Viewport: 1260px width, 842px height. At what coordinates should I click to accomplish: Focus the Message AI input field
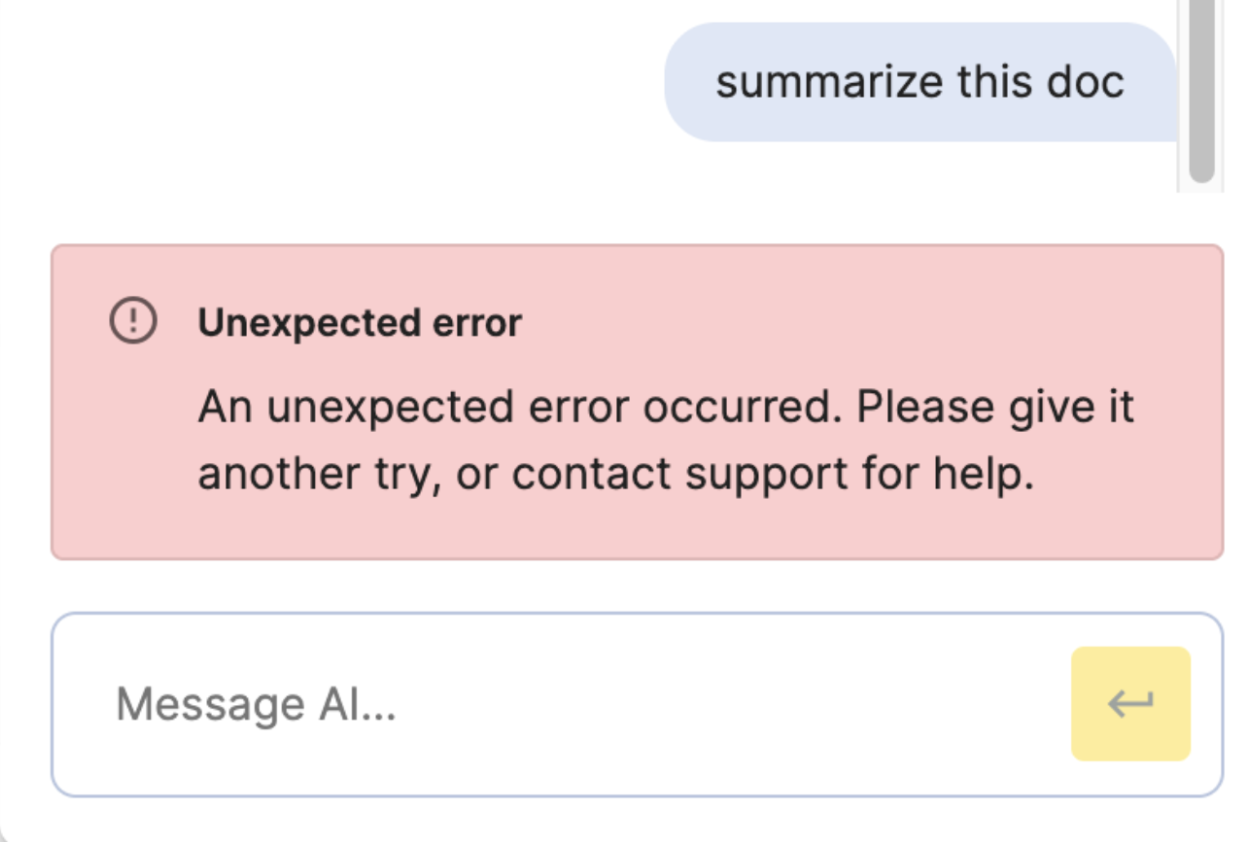point(560,704)
